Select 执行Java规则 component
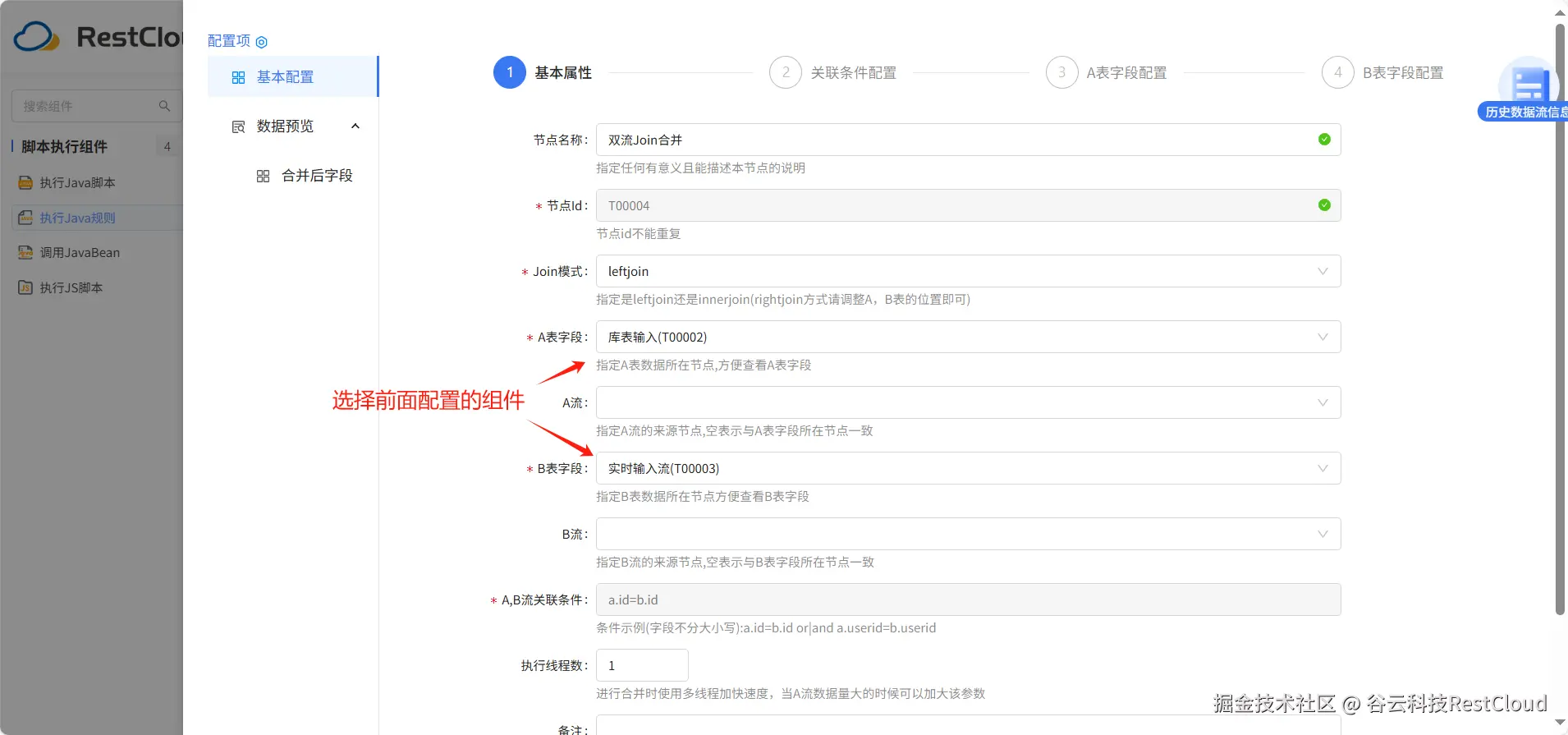The image size is (1568, 735). [x=97, y=218]
